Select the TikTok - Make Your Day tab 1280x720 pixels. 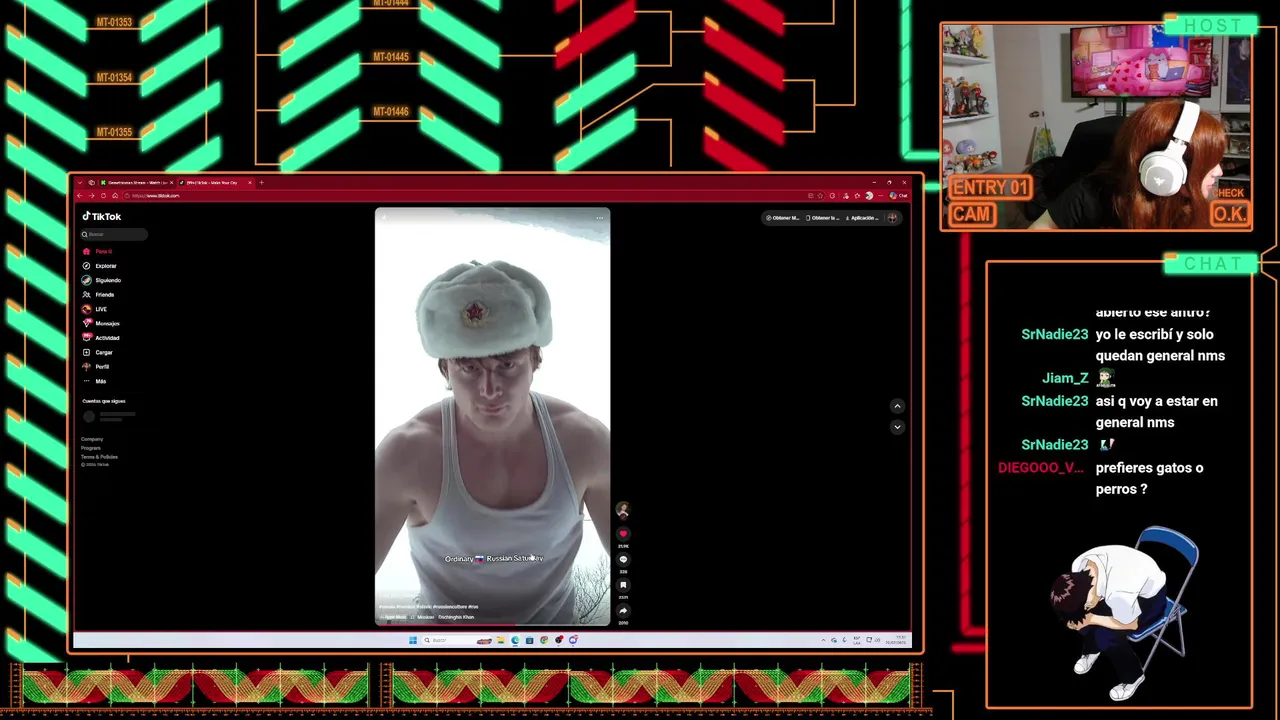pyautogui.click(x=216, y=182)
